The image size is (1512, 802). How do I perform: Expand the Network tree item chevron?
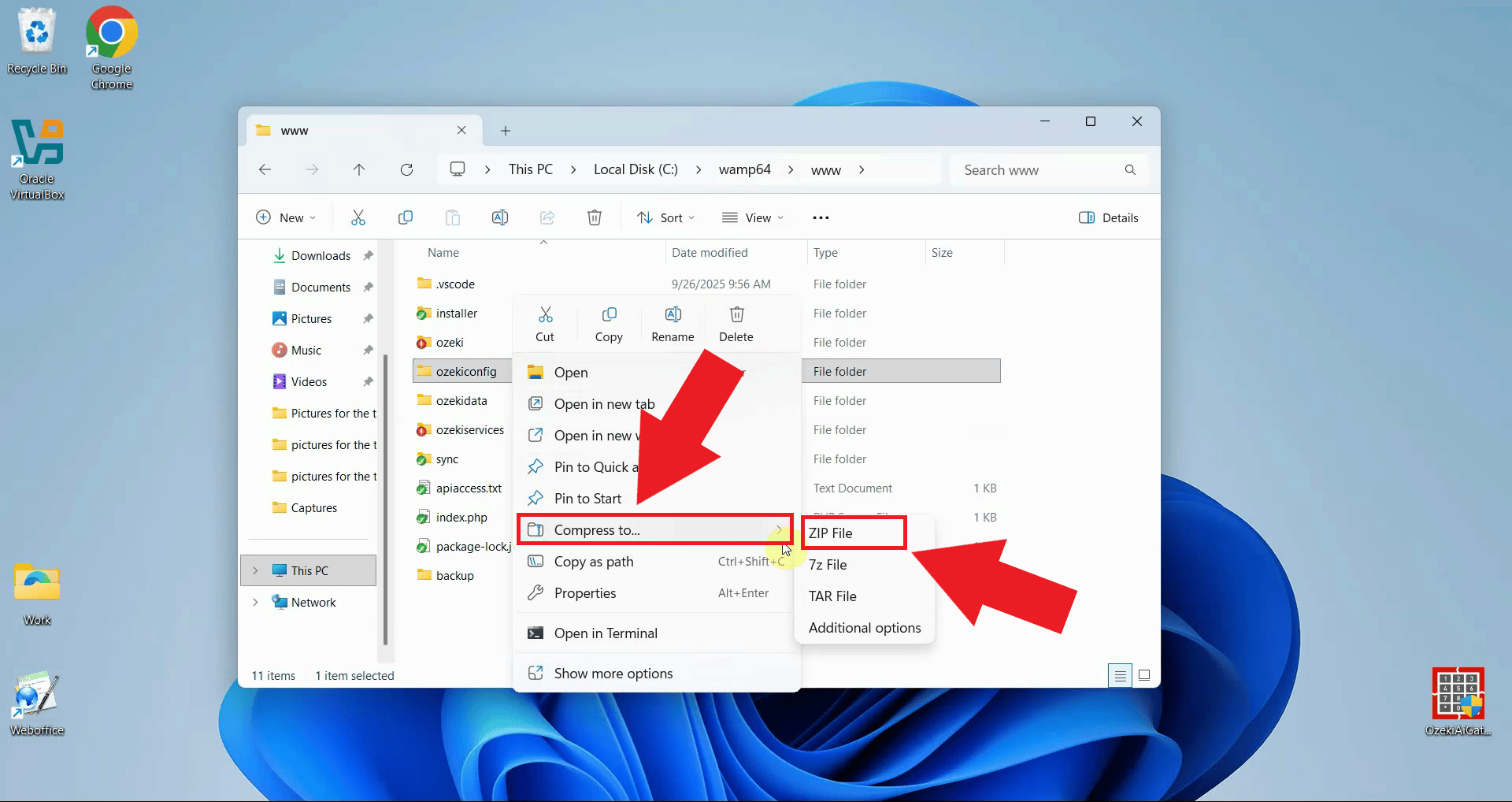256,602
